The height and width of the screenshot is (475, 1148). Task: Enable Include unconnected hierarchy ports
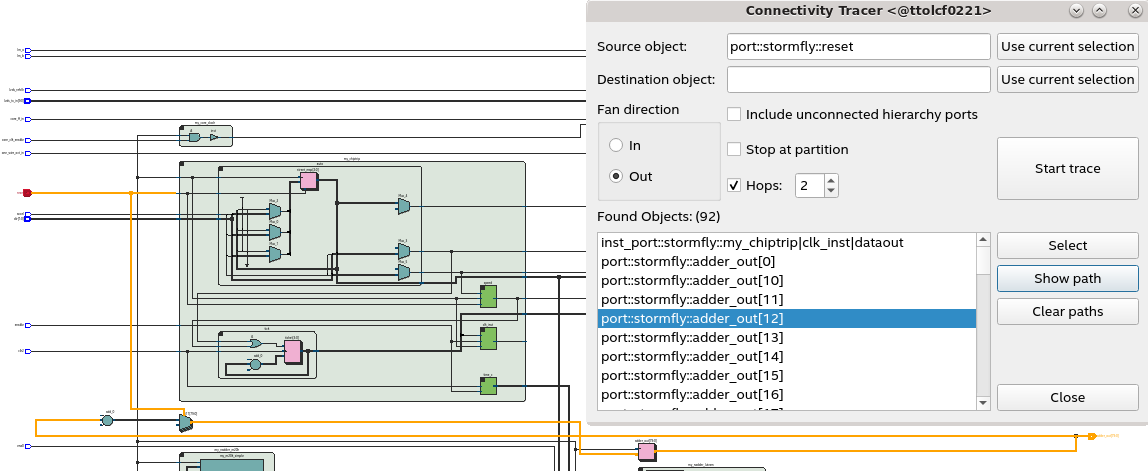pos(735,115)
